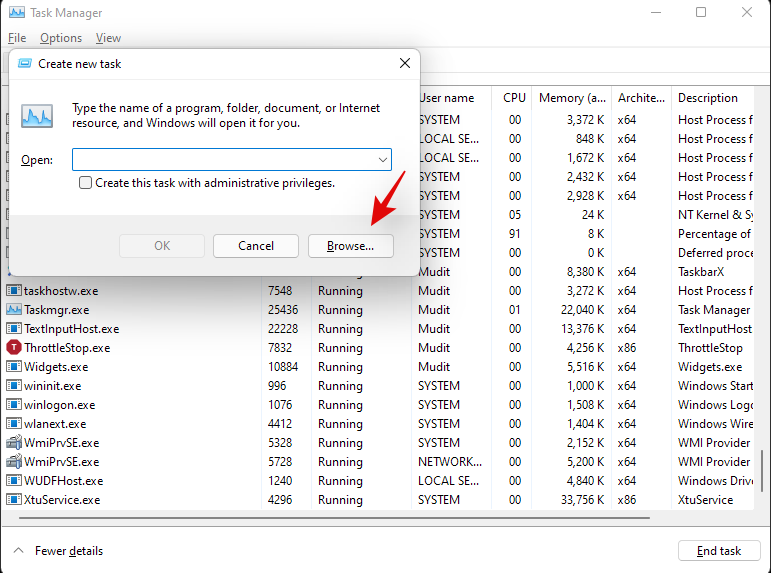Click PID 25436 cell

pos(283,310)
